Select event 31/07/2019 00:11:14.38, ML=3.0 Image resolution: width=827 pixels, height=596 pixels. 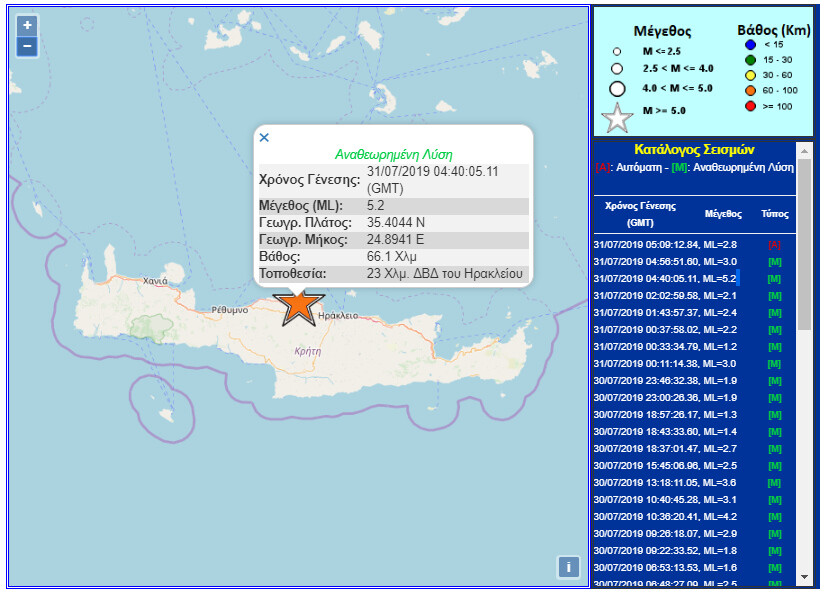click(x=665, y=363)
